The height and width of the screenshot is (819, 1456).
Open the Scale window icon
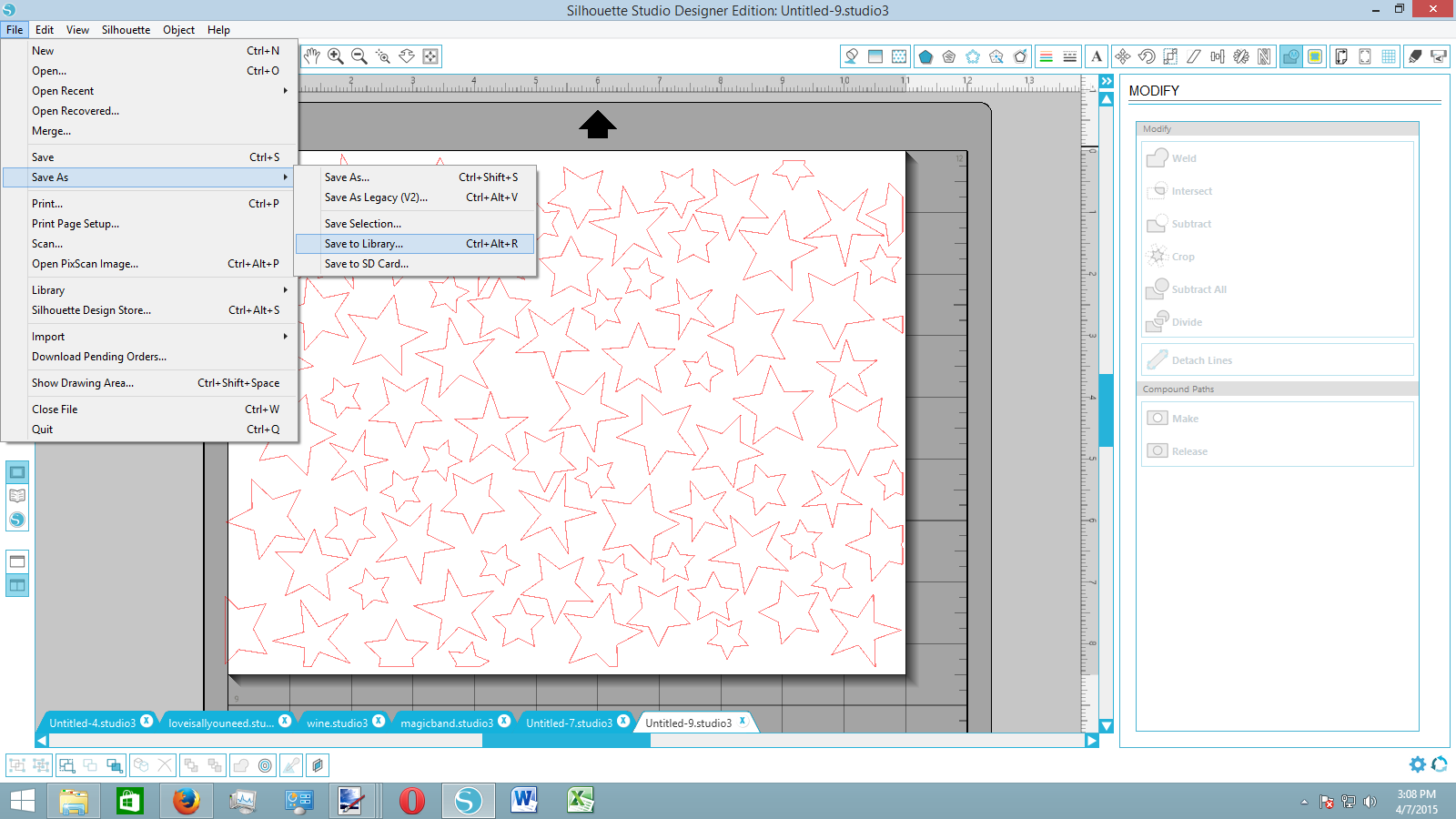tap(1170, 56)
